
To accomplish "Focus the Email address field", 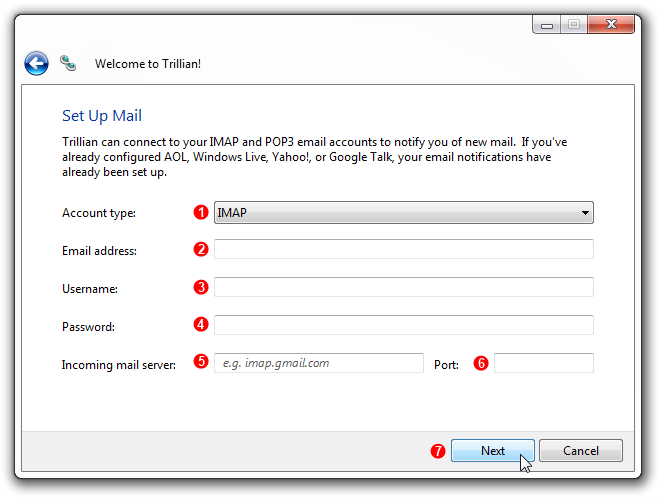I will [404, 249].
